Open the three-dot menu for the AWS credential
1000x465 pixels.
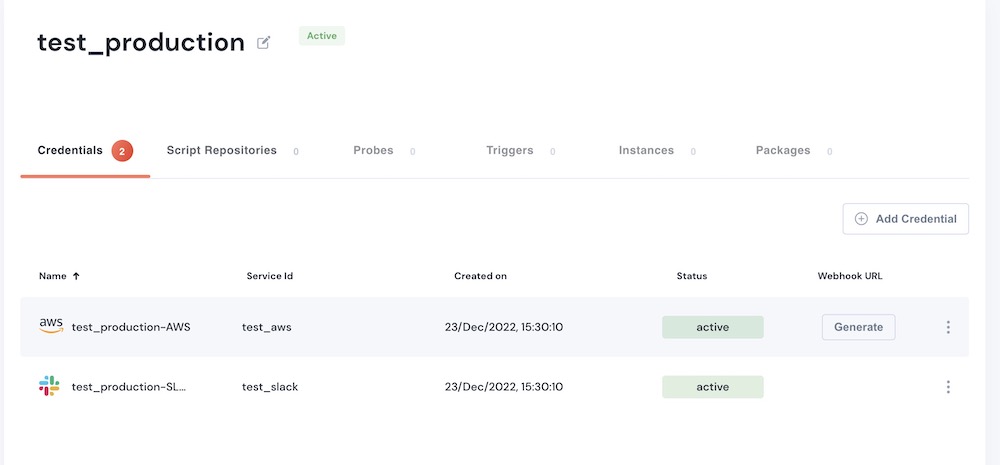tap(947, 327)
